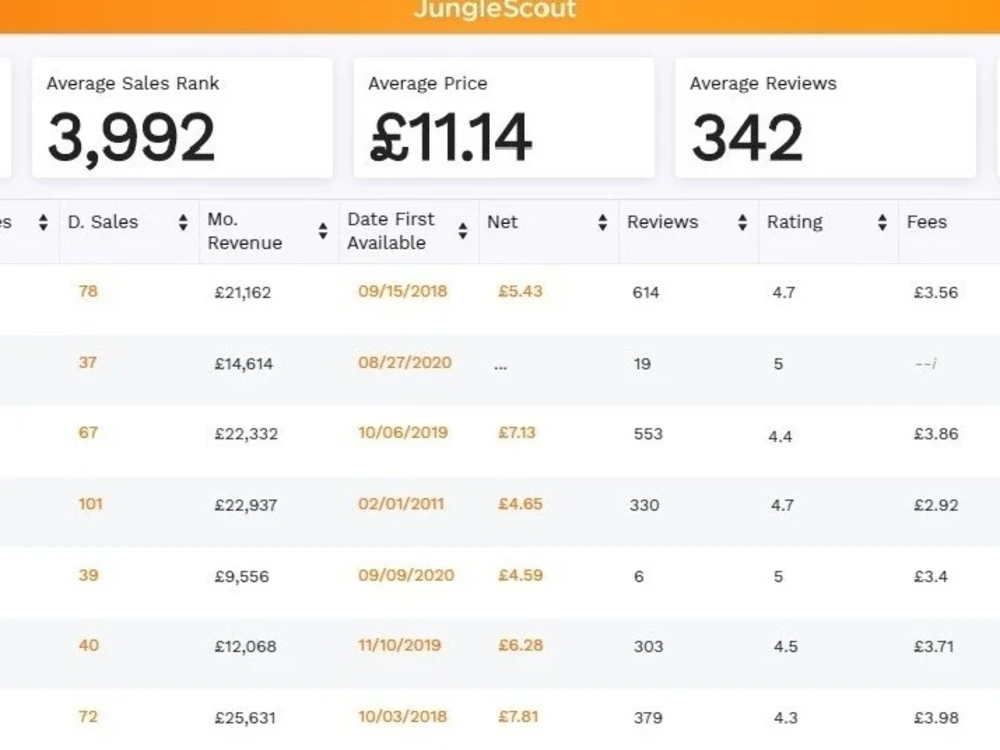The image size is (1000, 750).
Task: Select the Reviews column header label
Action: click(663, 222)
